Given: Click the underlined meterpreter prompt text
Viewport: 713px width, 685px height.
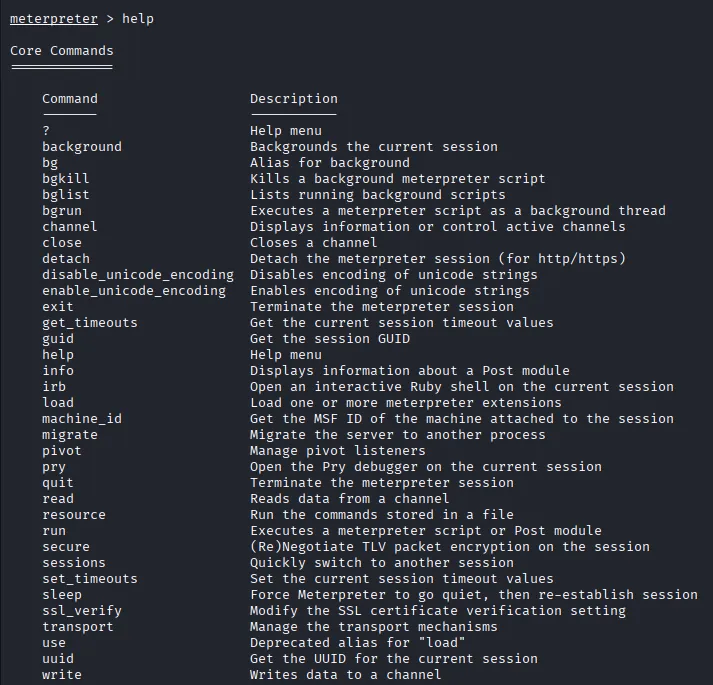Looking at the screenshot, I should tap(54, 19).
